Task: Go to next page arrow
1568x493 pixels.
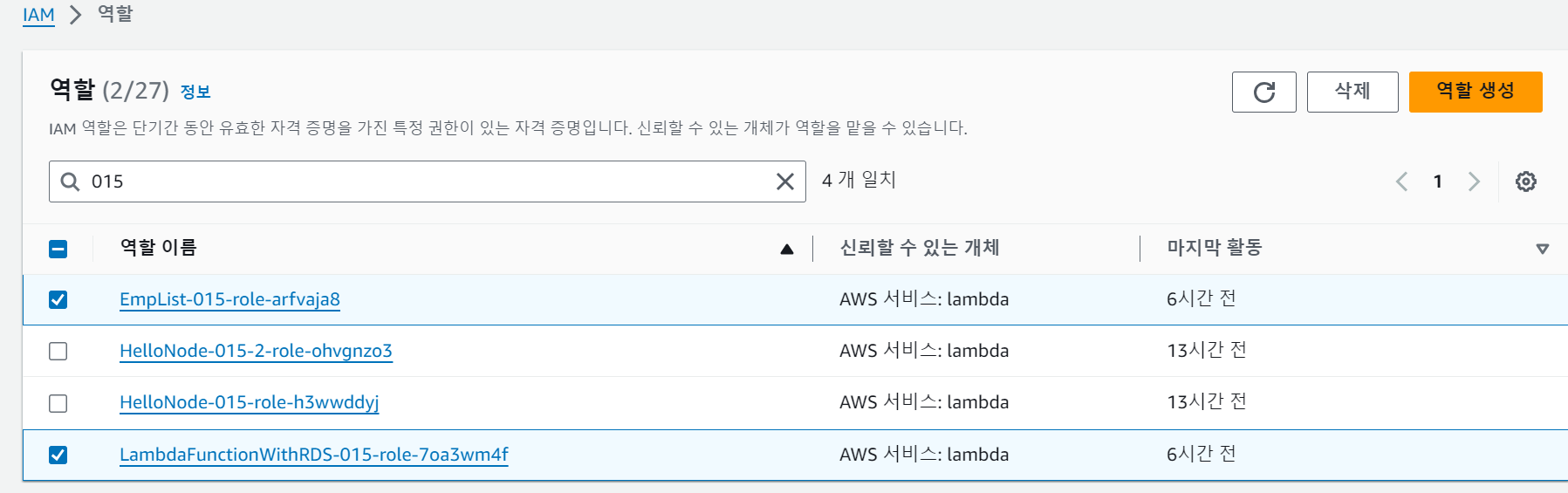Action: point(1474,181)
